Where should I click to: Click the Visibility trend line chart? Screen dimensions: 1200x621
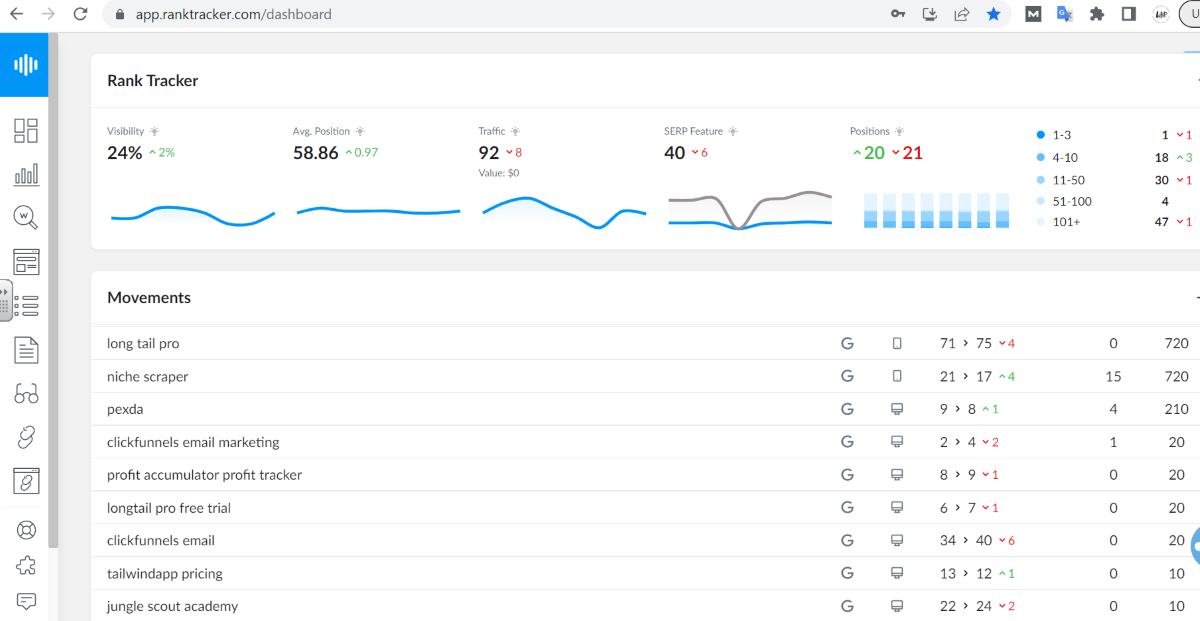[x=192, y=214]
